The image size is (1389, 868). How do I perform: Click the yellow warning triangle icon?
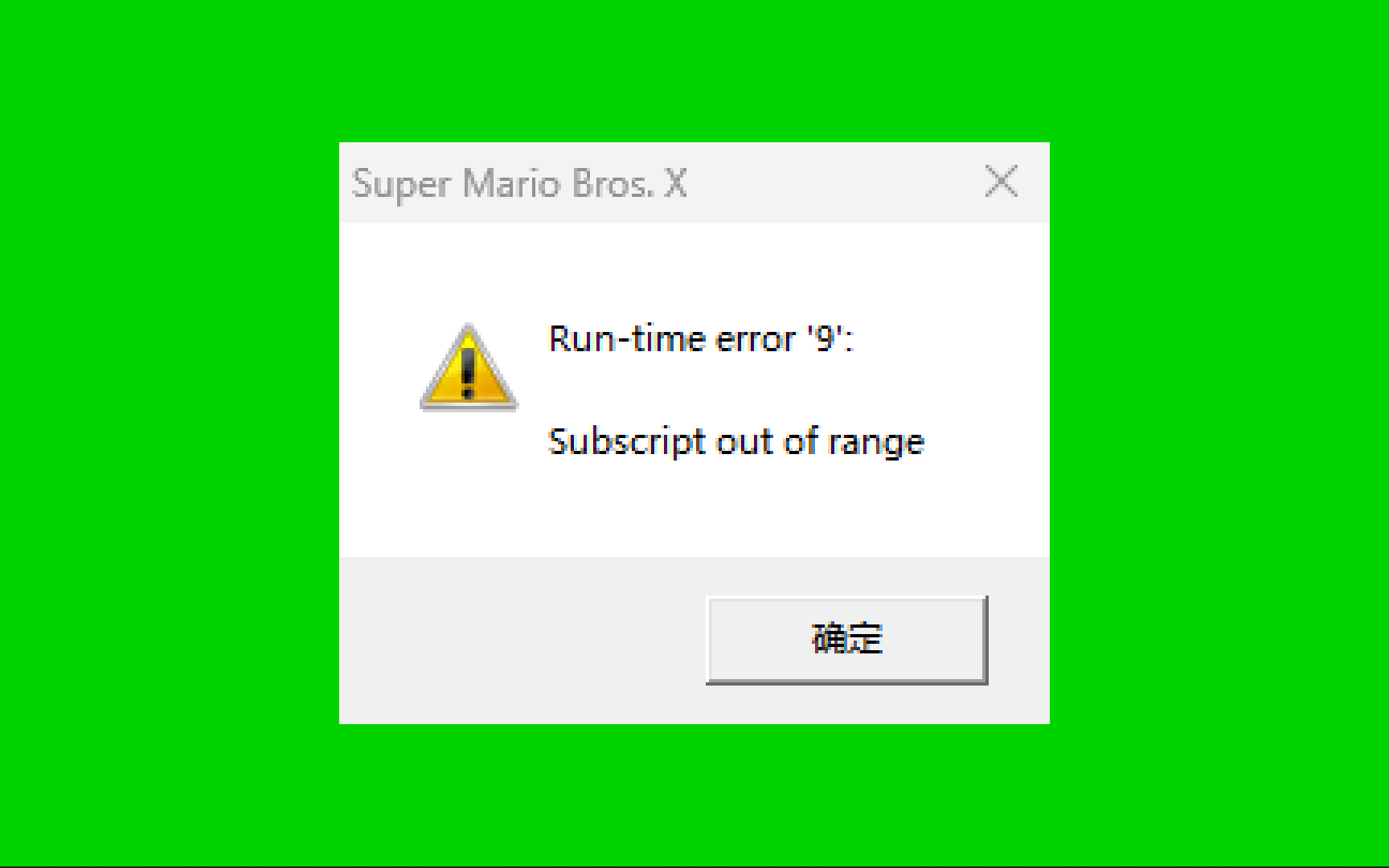click(469, 367)
